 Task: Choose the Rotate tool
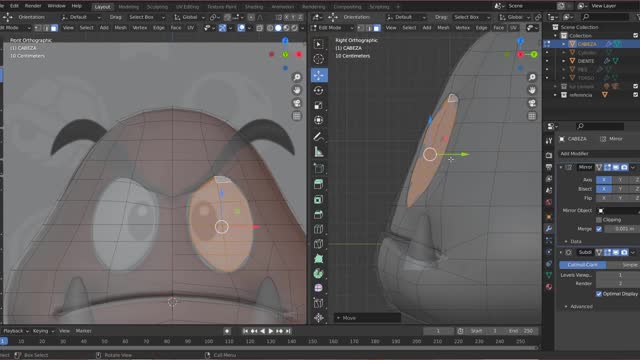pos(319,90)
